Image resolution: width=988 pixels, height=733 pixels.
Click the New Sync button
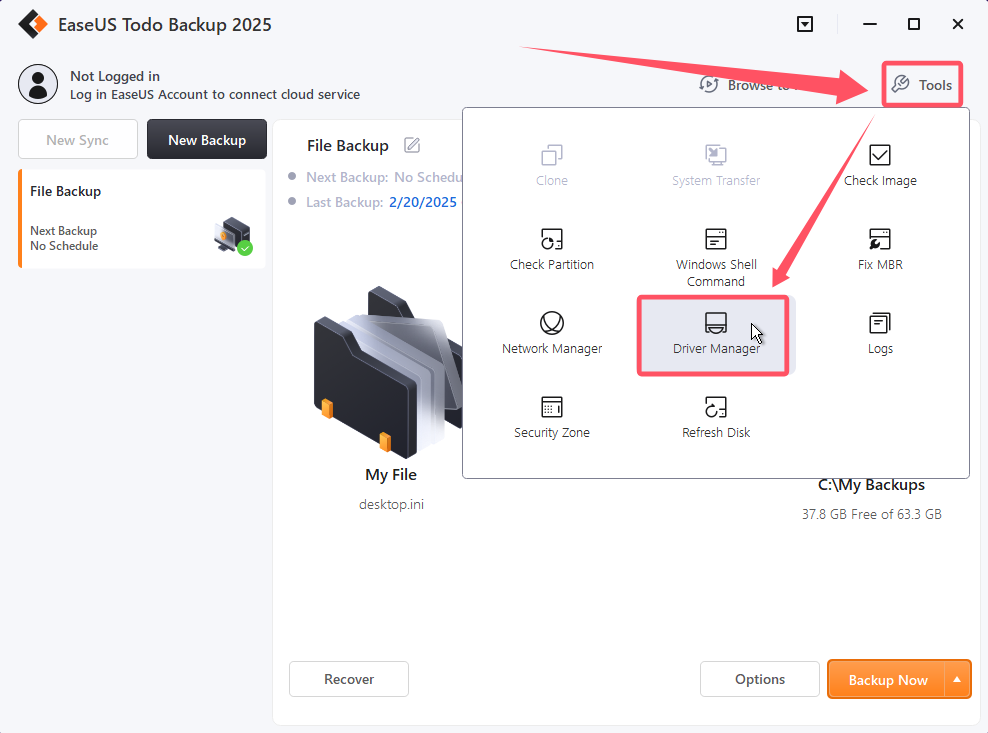coord(78,139)
